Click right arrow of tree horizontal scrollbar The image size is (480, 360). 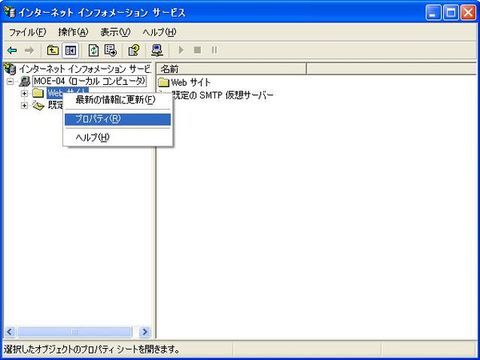[145, 332]
